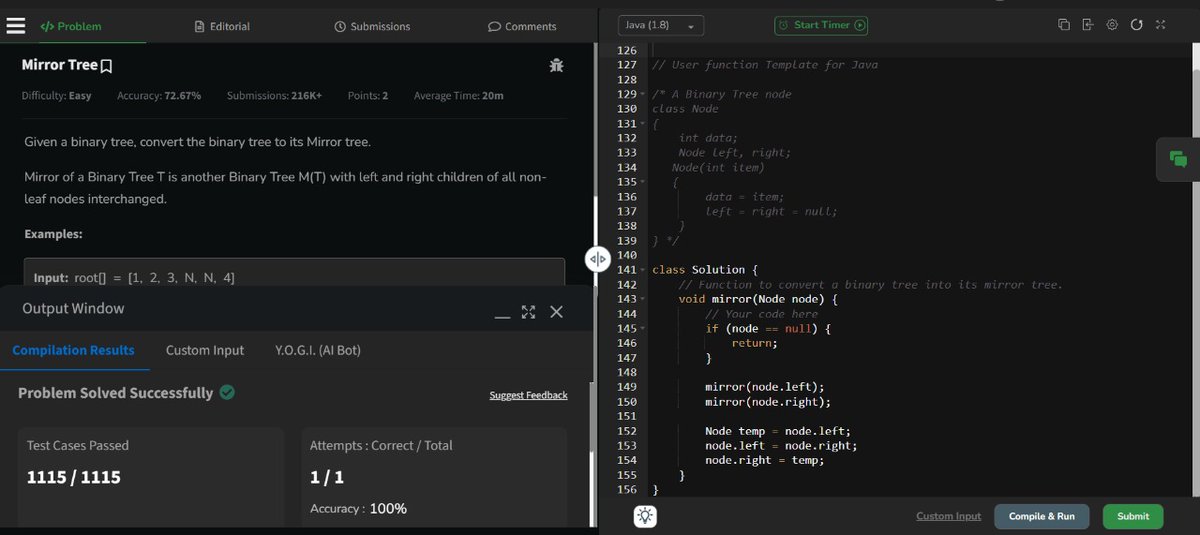Click the 'Test Cases Passed' result card
1200x535 pixels.
(151, 477)
